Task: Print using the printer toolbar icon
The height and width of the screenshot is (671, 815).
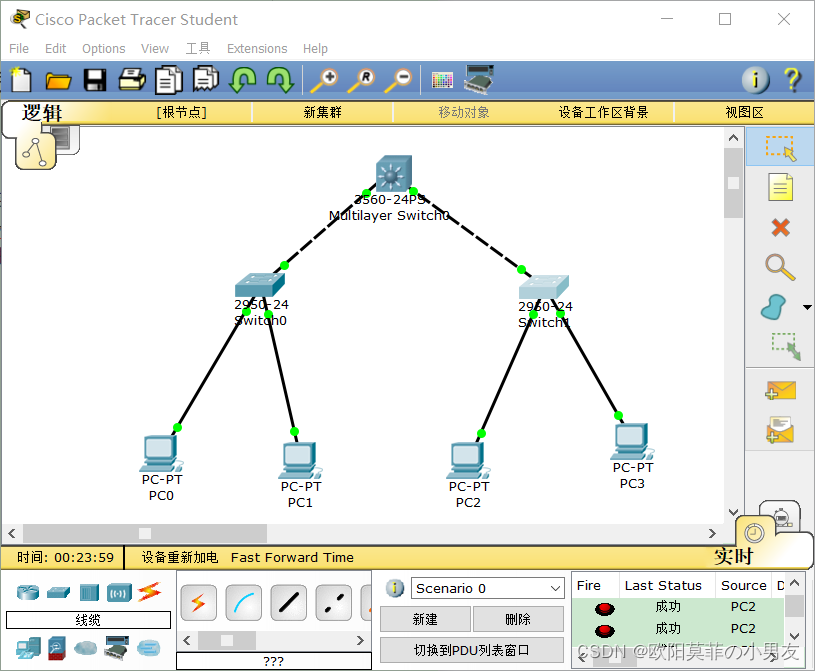Action: [x=132, y=80]
